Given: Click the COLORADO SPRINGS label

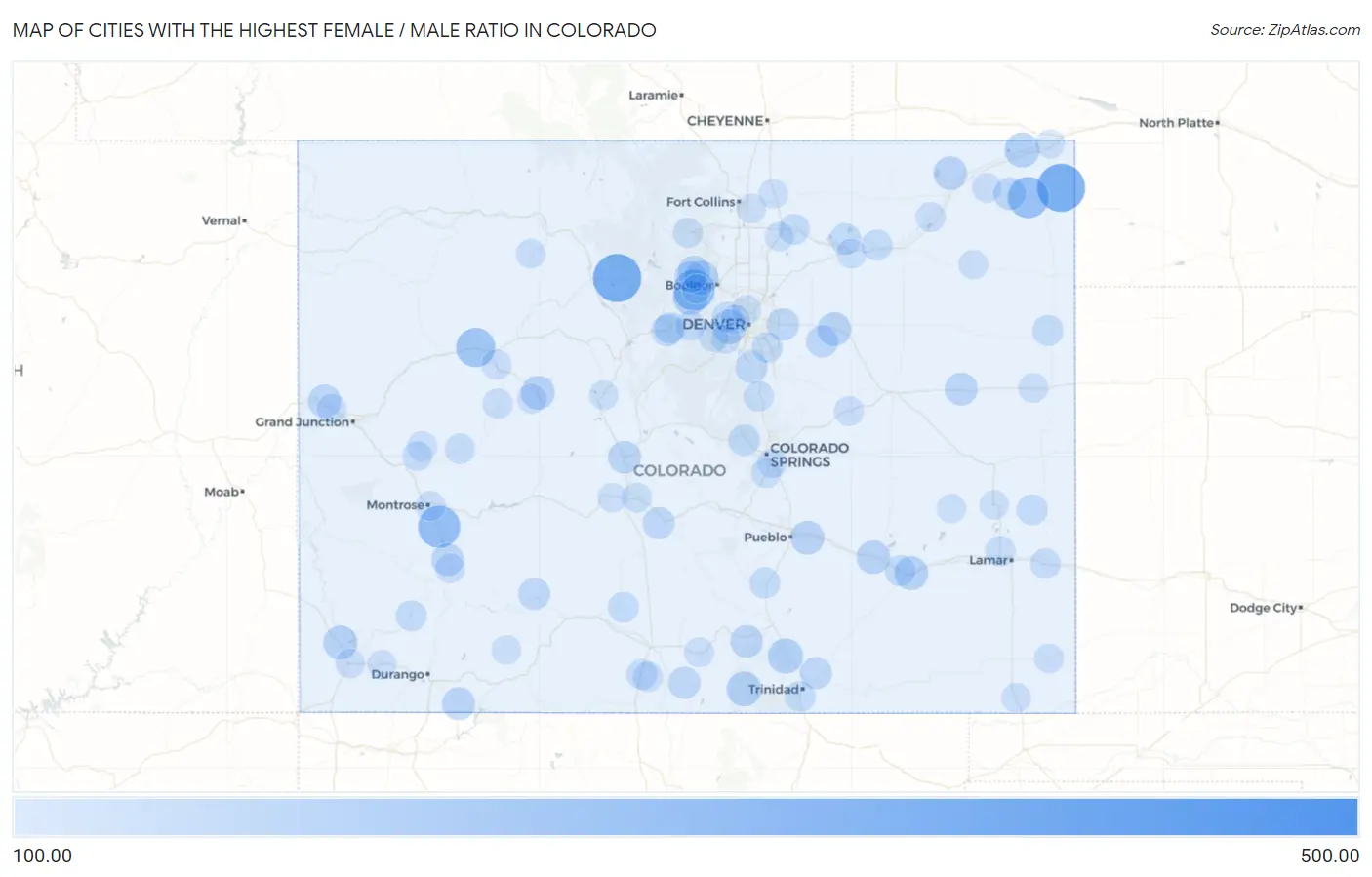Looking at the screenshot, I should coord(809,455).
